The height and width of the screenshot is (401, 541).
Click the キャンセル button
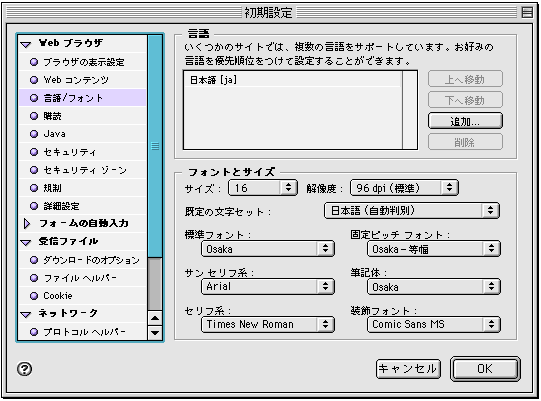408,369
